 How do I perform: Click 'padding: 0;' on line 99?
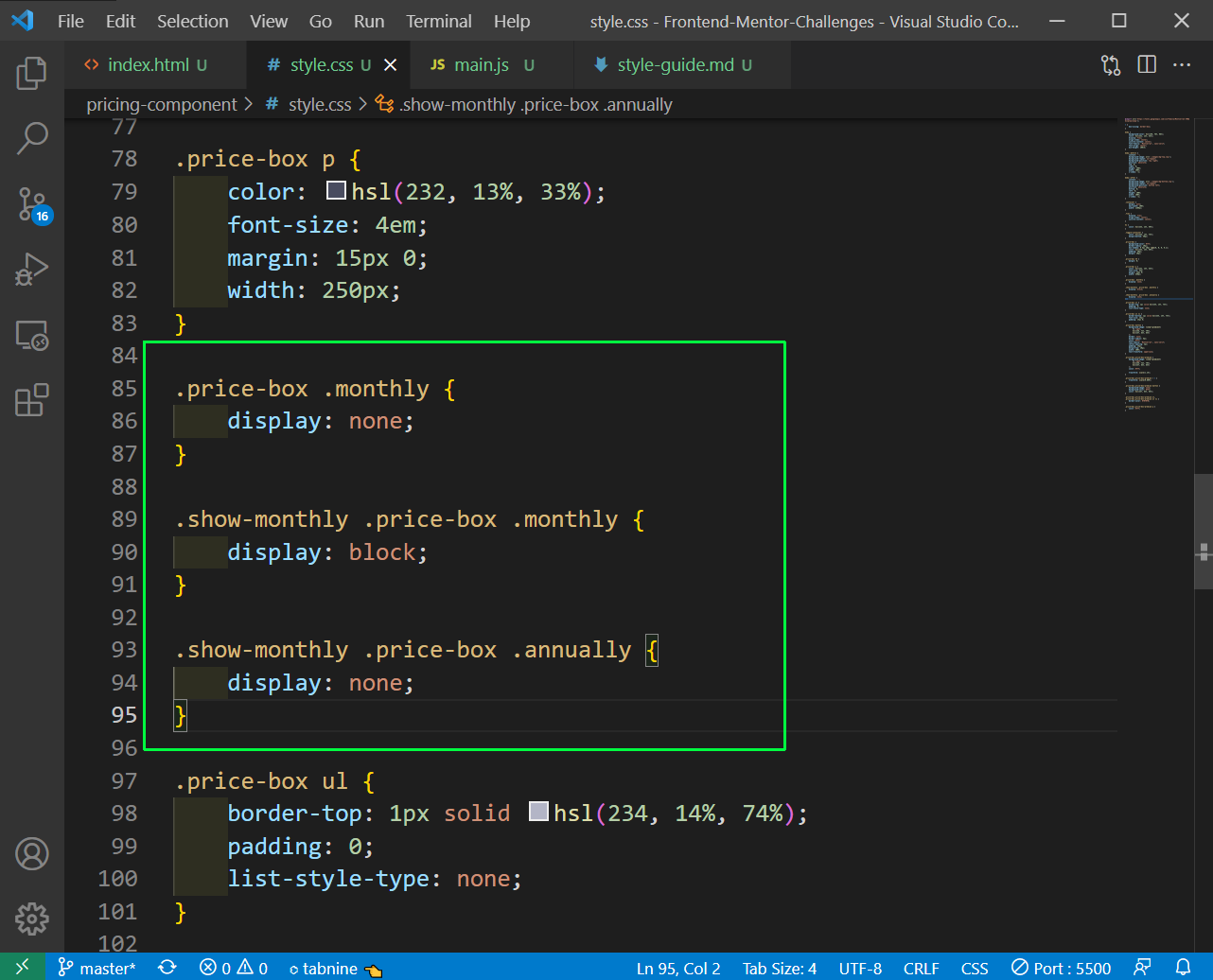(x=302, y=846)
